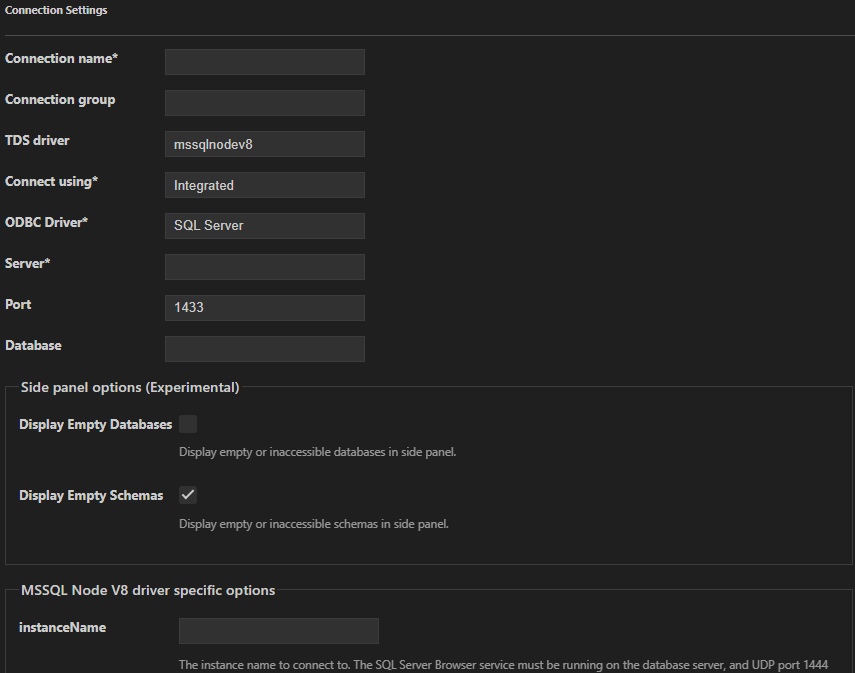
Task: Click the ODBC Driver* label
Action: click(46, 222)
